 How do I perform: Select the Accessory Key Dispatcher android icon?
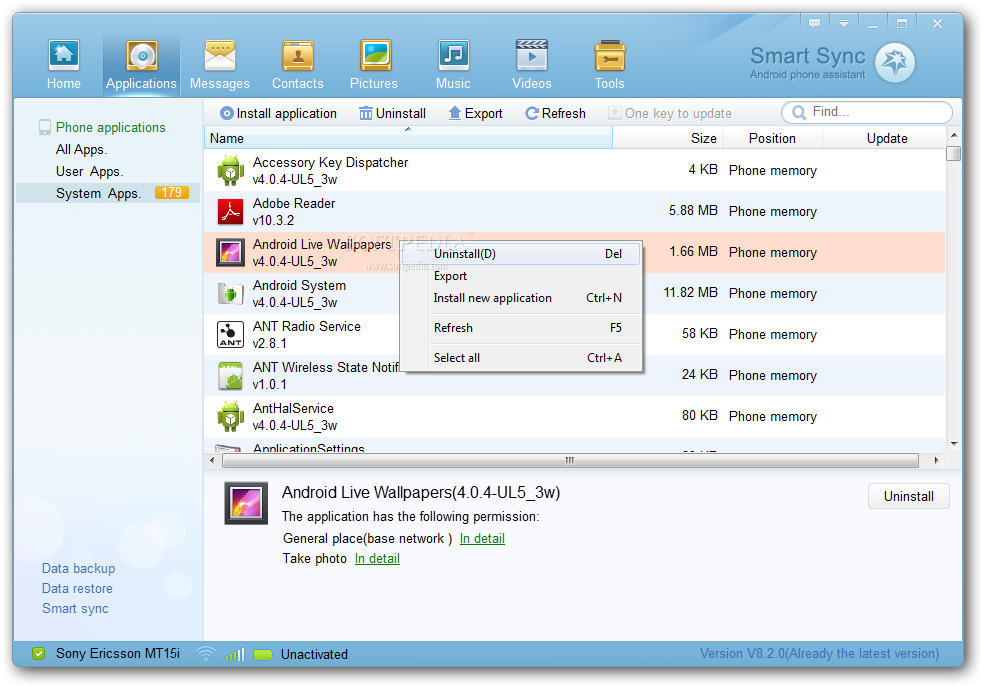[230, 171]
